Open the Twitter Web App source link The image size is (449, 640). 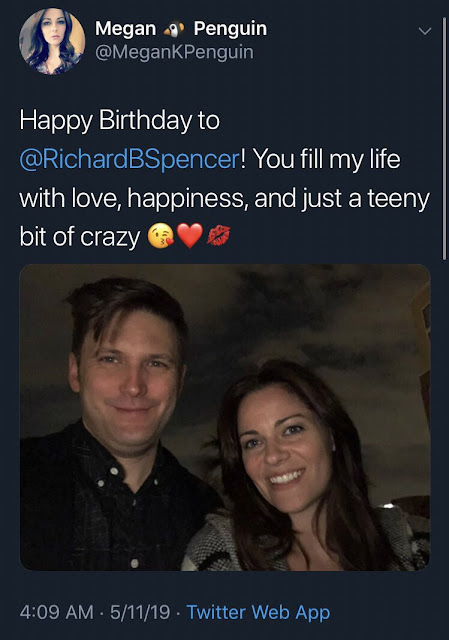(x=258, y=612)
